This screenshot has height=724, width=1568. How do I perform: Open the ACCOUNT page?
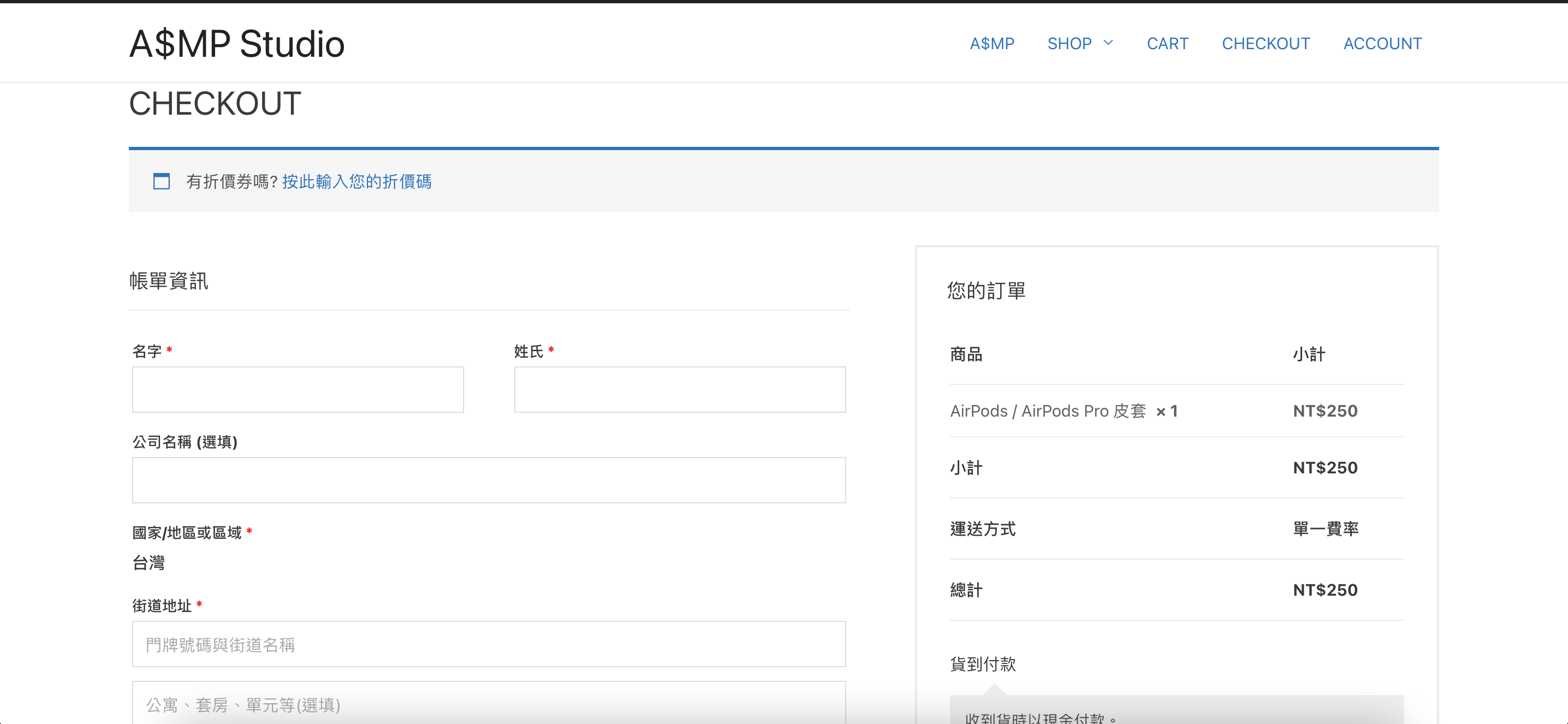[x=1382, y=44]
